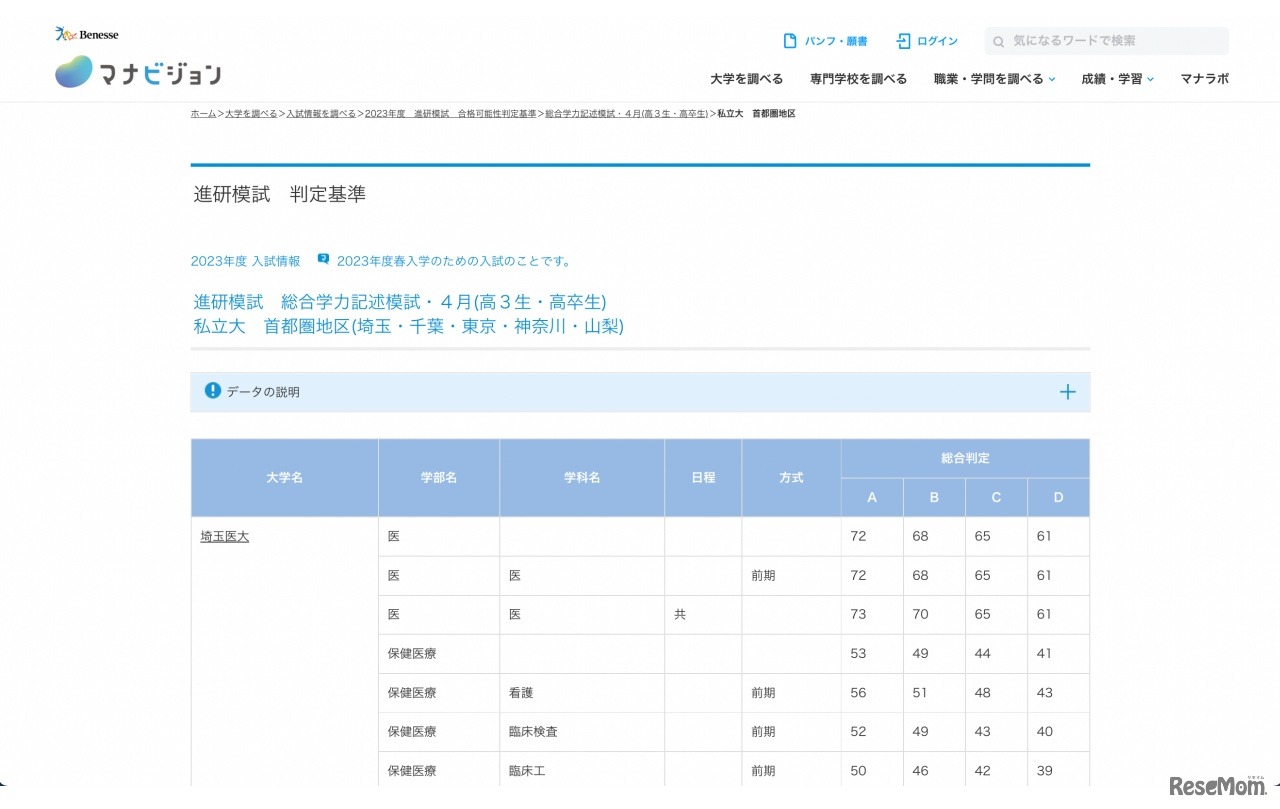The image size is (1280, 809).
Task: Click the question tooltip icon beside 2023年度 入試情報
Action: click(x=323, y=259)
